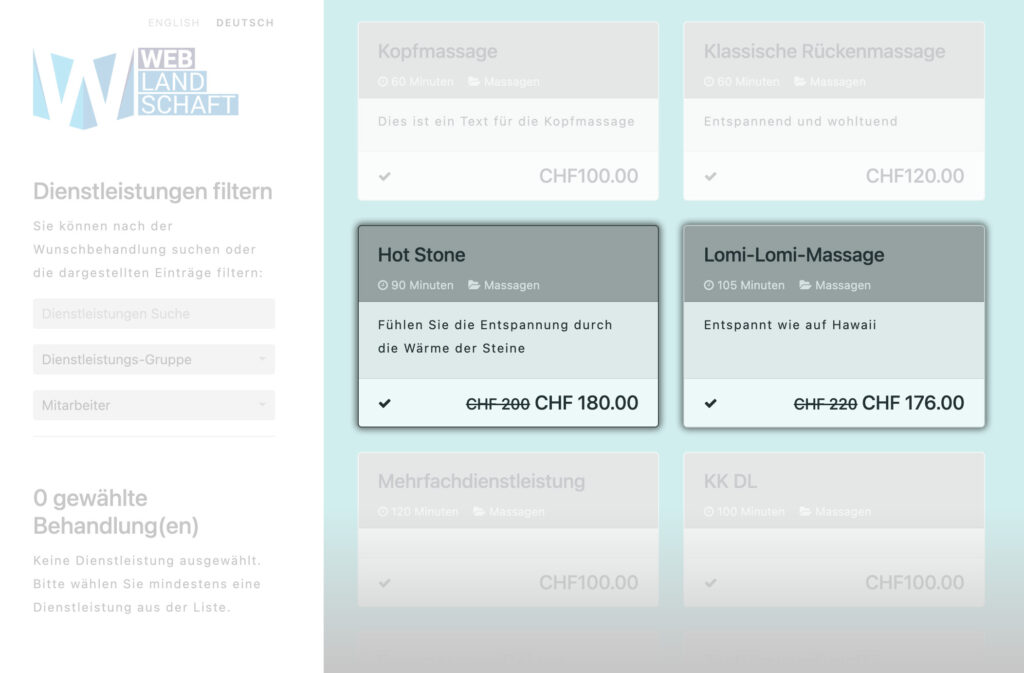Switch language to Deutsch

[245, 23]
